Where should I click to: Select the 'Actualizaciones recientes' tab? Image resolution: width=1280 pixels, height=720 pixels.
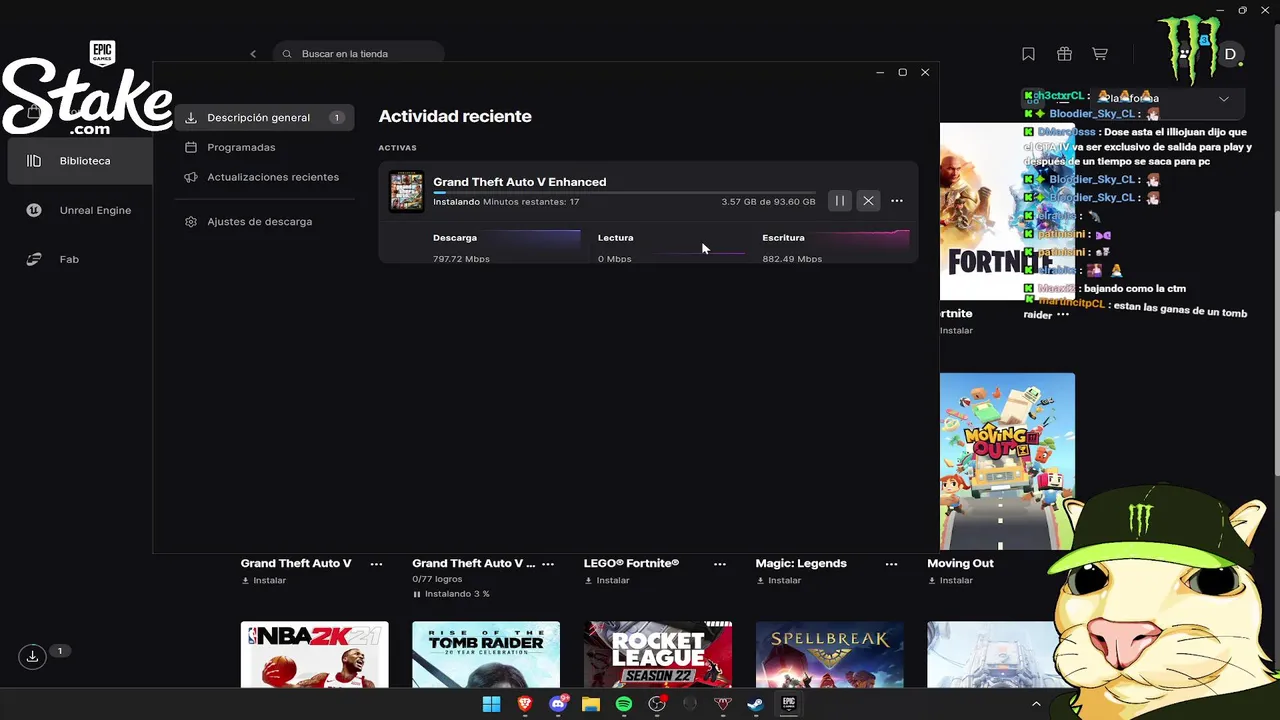click(x=261, y=177)
